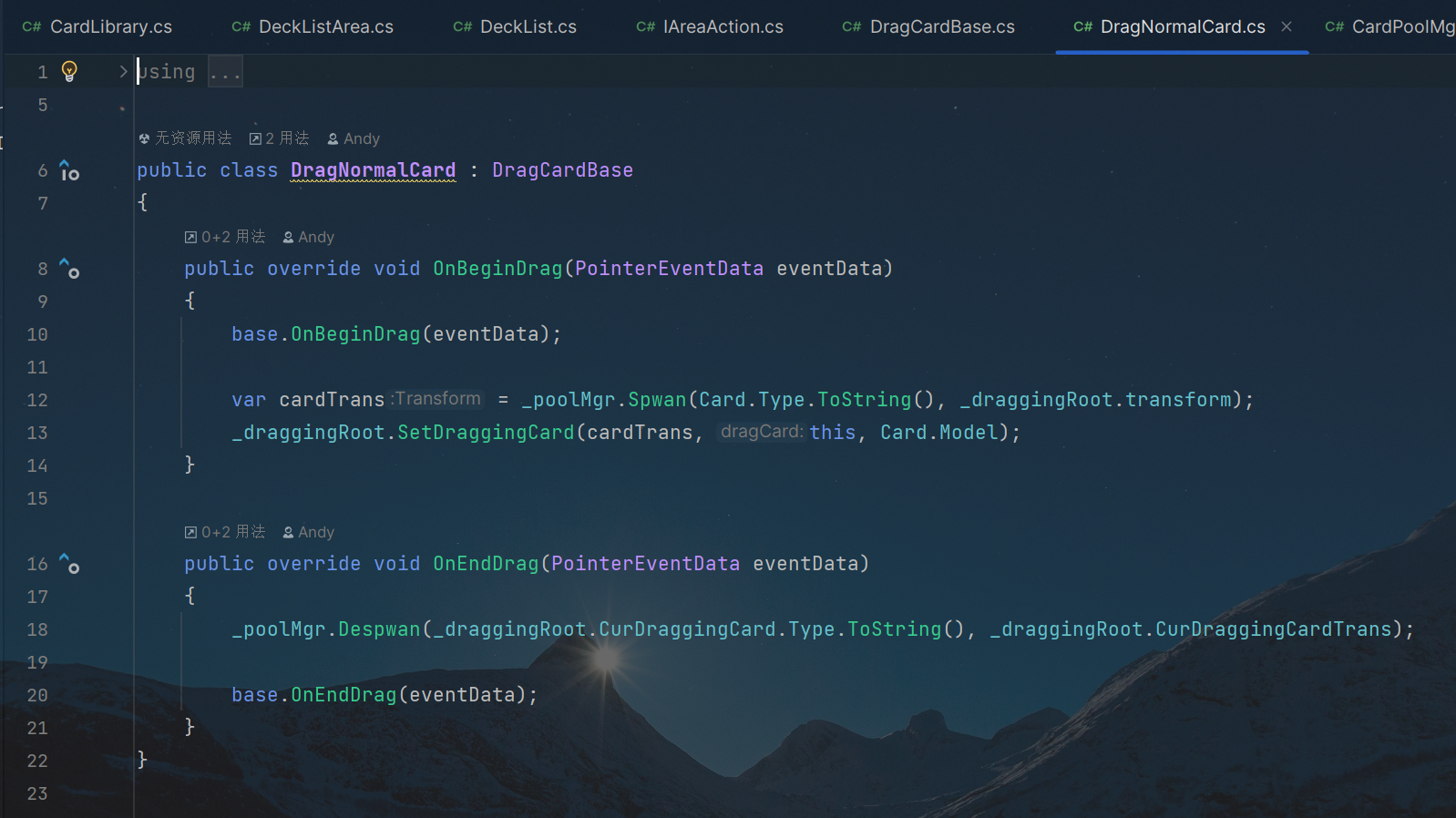Click the override gutter icon beside OnBeginDrag
Image resolution: width=1456 pixels, height=818 pixels.
69,269
